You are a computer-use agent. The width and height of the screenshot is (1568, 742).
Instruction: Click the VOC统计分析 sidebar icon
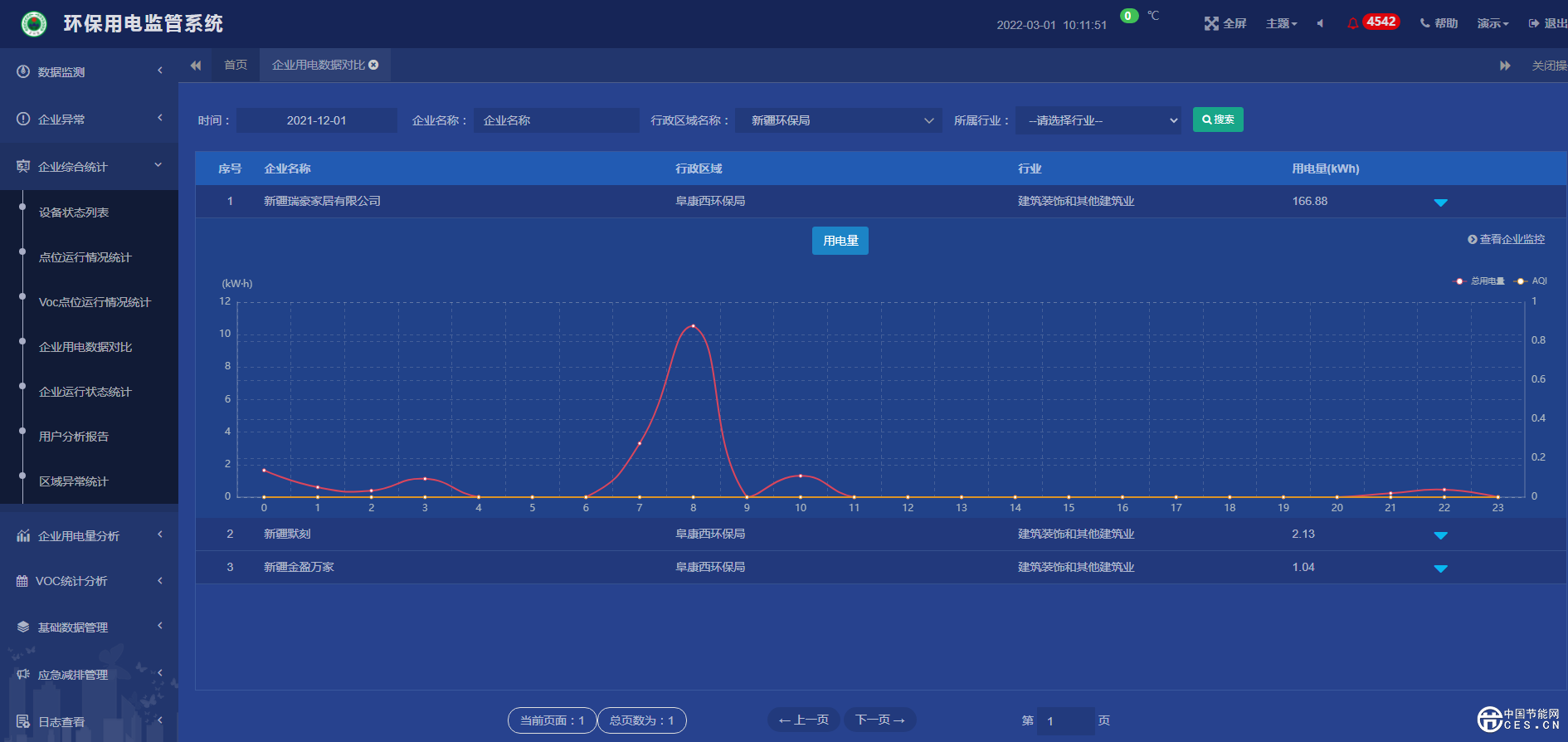(x=22, y=581)
